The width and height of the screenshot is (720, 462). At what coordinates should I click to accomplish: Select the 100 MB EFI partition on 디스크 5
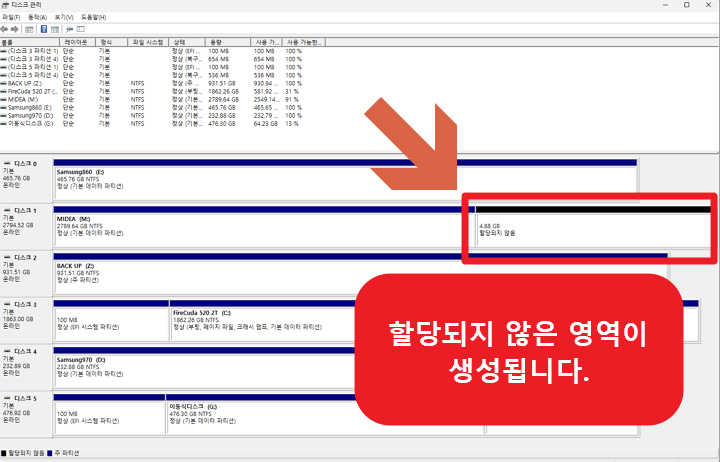pyautogui.click(x=109, y=414)
